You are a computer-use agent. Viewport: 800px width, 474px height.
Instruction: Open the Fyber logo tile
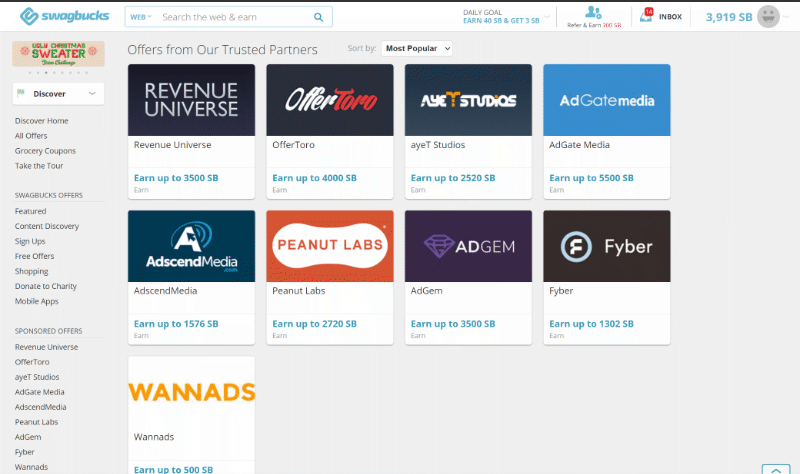607,246
